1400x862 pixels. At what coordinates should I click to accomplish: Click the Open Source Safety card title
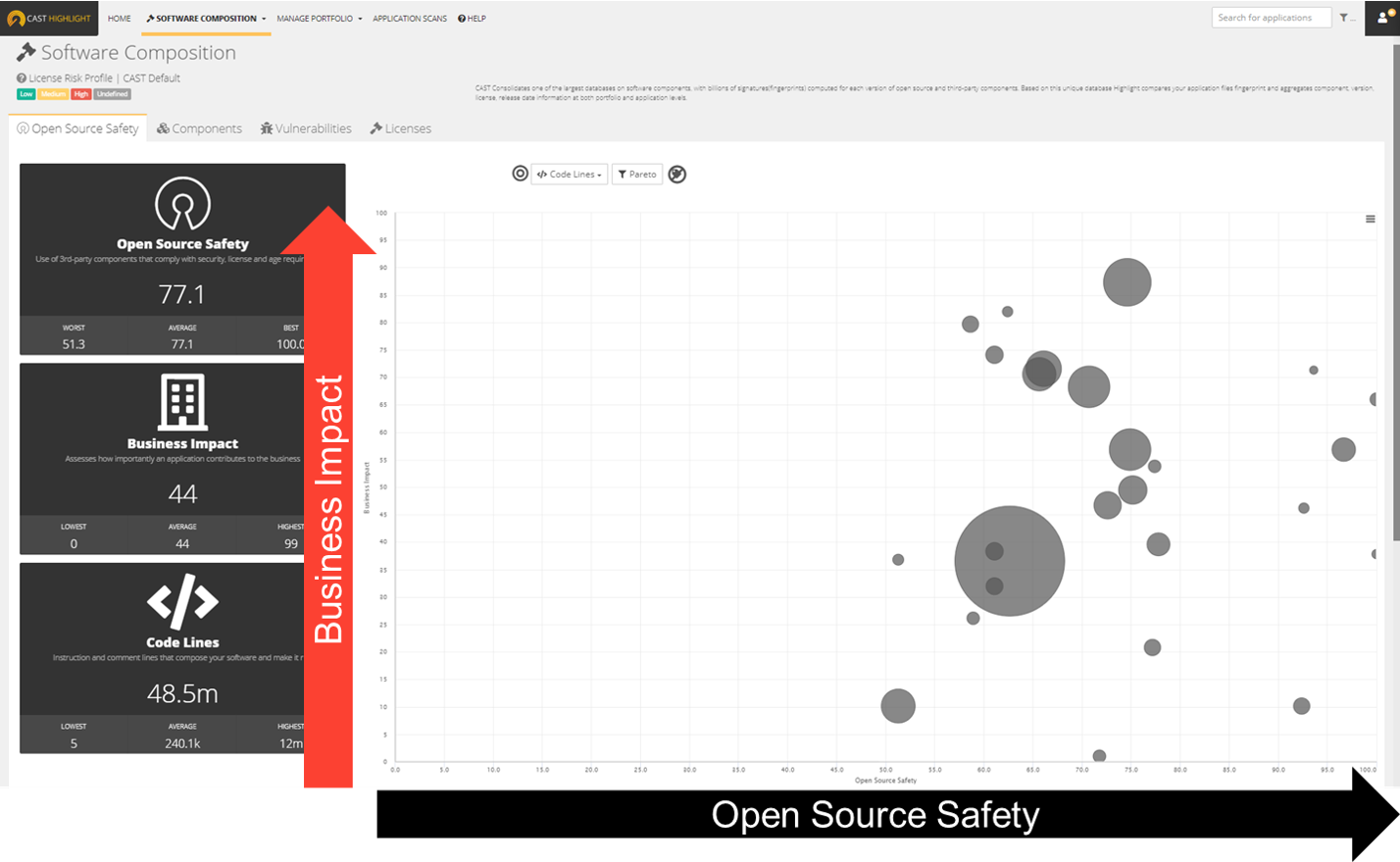(x=182, y=244)
